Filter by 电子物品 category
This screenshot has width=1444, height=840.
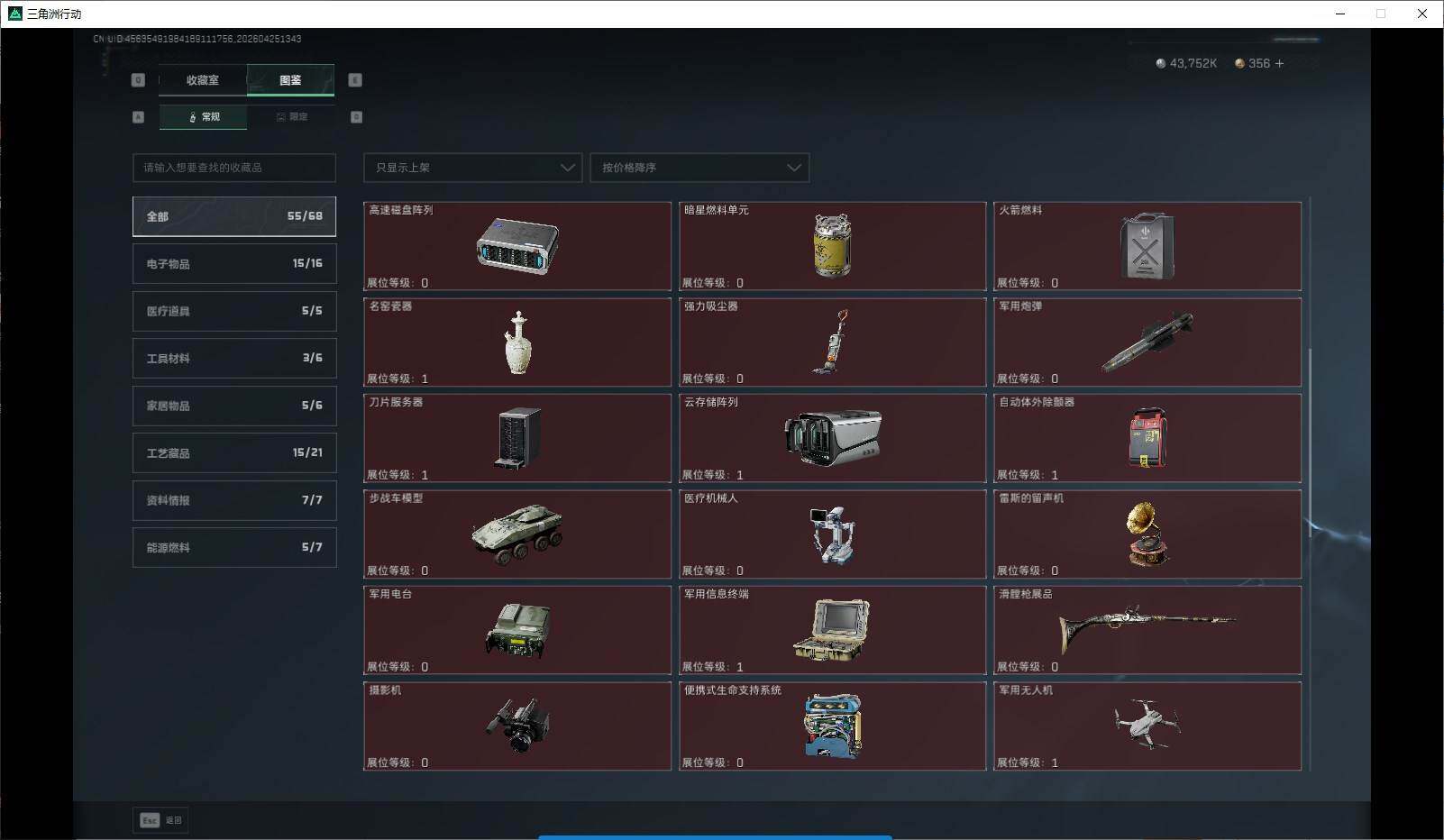pyautogui.click(x=234, y=264)
